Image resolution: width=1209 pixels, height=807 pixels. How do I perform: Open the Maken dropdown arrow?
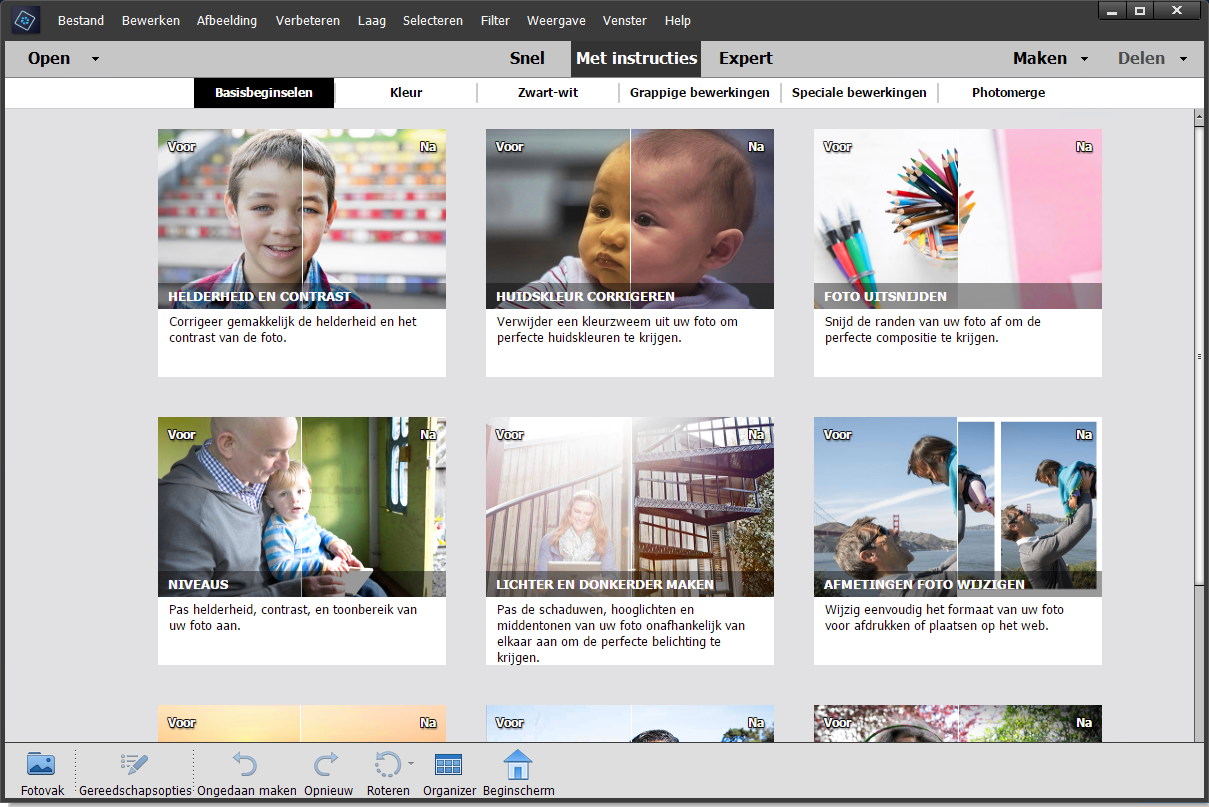coord(1084,59)
